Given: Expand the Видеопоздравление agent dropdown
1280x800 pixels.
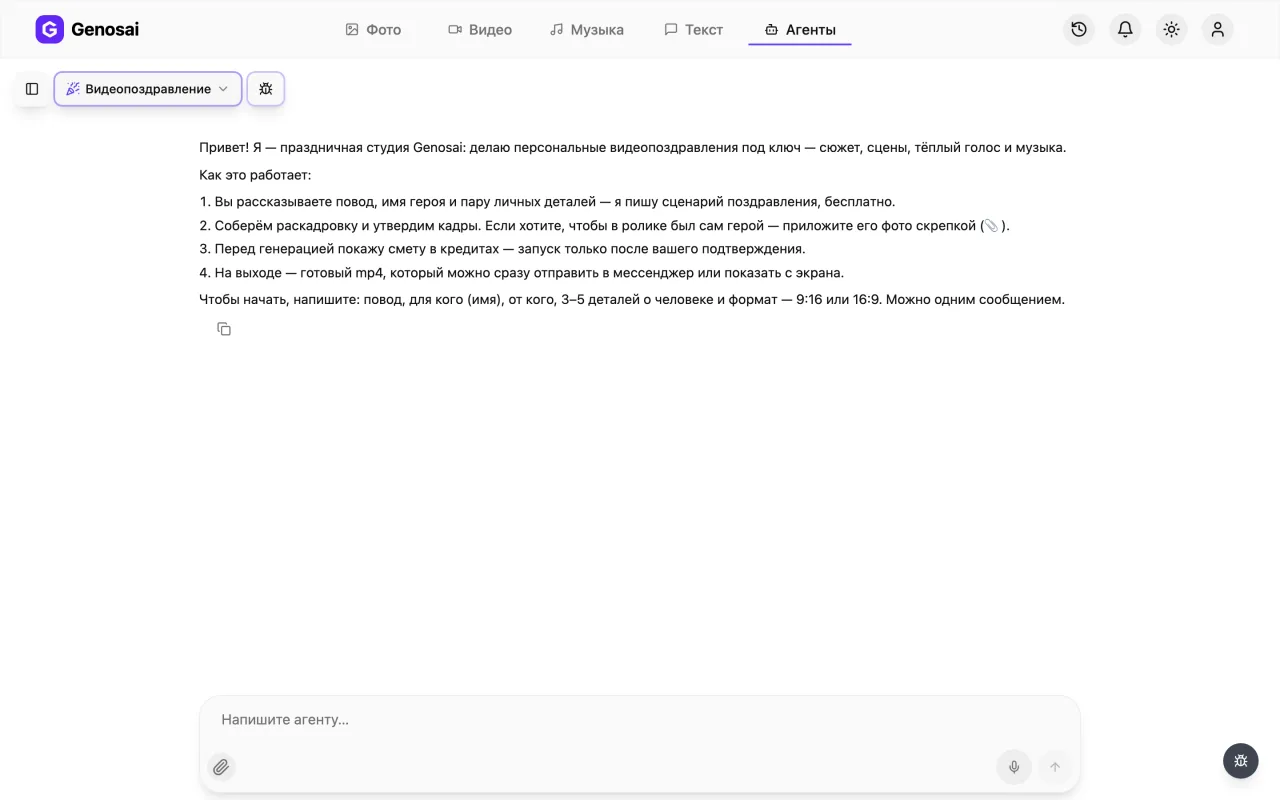Looking at the screenshot, I should click(x=148, y=89).
